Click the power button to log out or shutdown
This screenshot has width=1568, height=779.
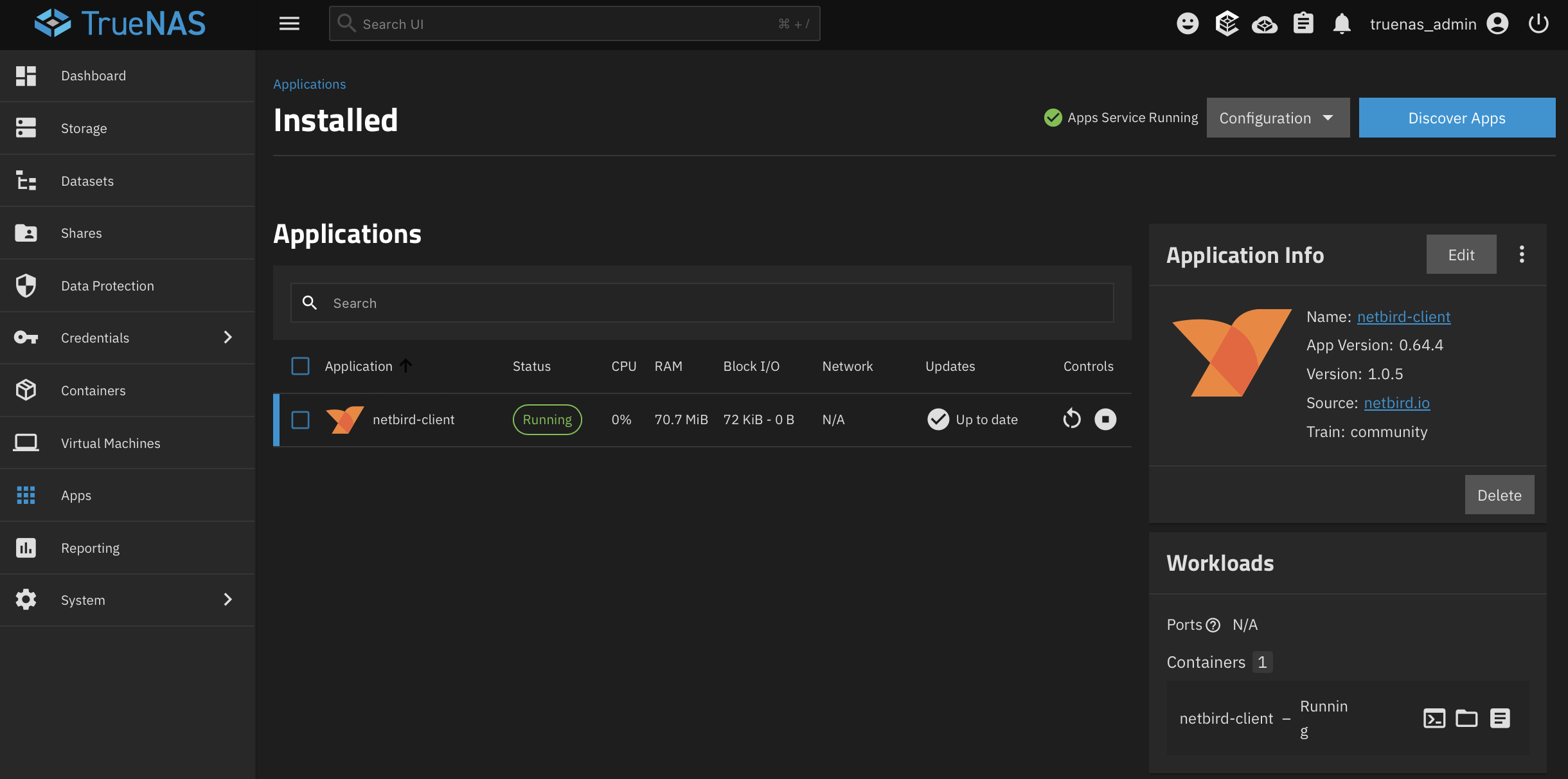pyautogui.click(x=1538, y=23)
